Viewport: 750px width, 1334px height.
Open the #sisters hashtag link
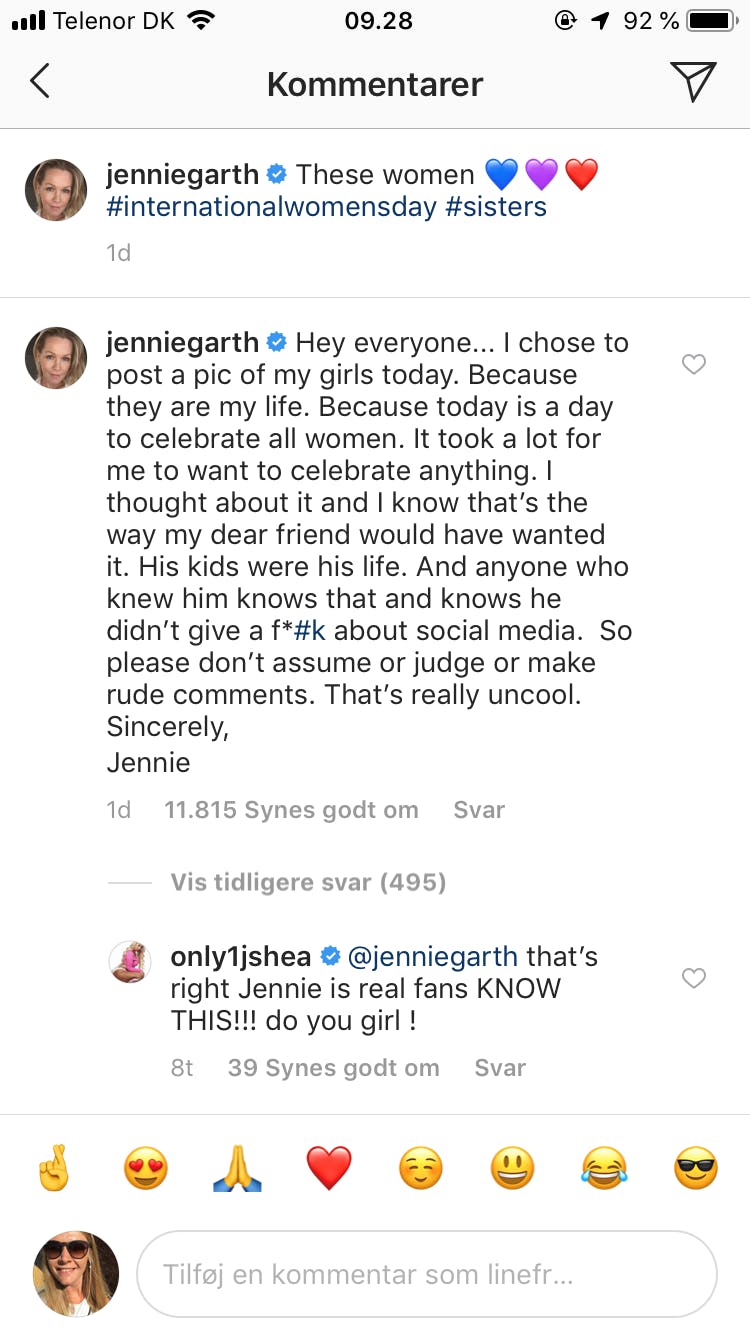click(x=497, y=207)
